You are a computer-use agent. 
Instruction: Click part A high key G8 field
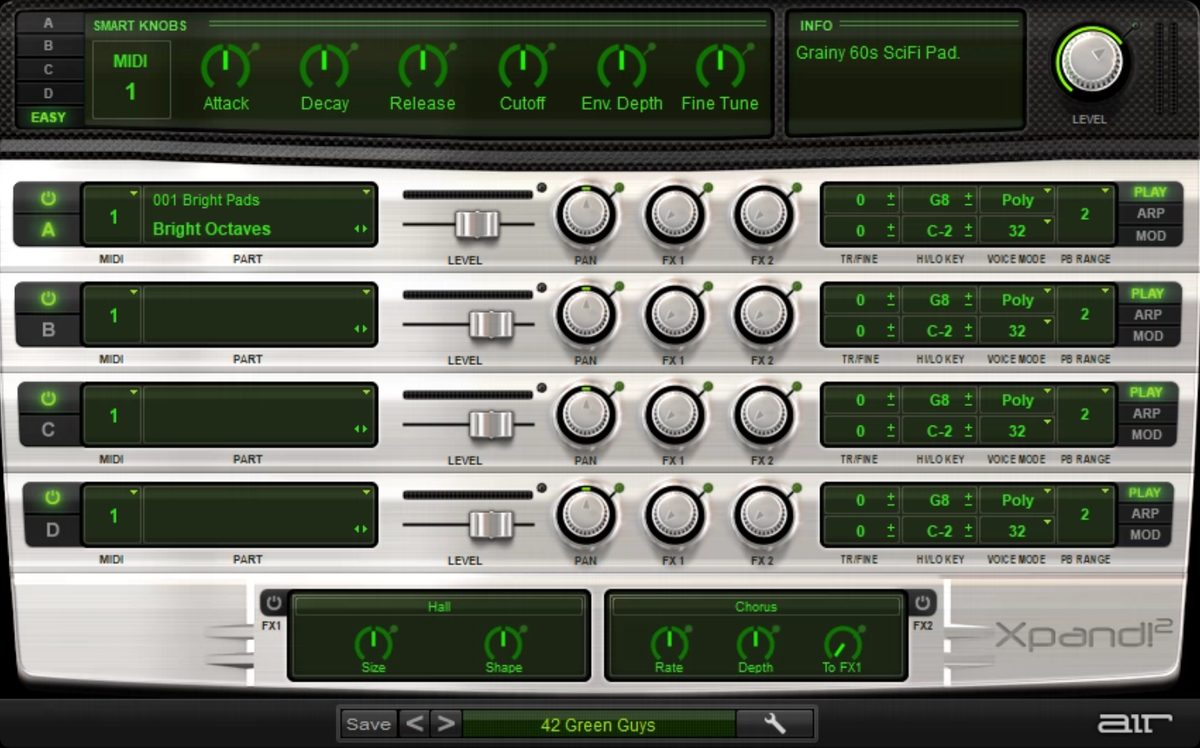(939, 200)
